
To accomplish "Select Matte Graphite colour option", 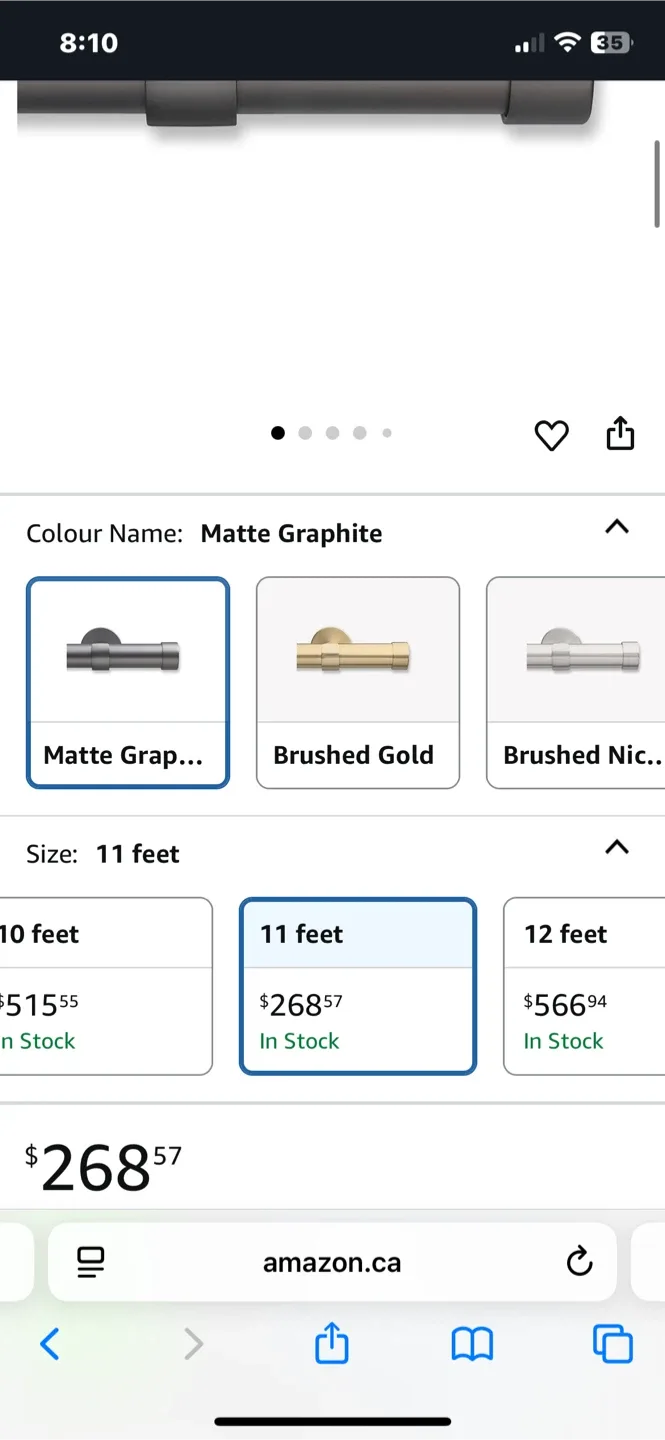I will click(128, 682).
